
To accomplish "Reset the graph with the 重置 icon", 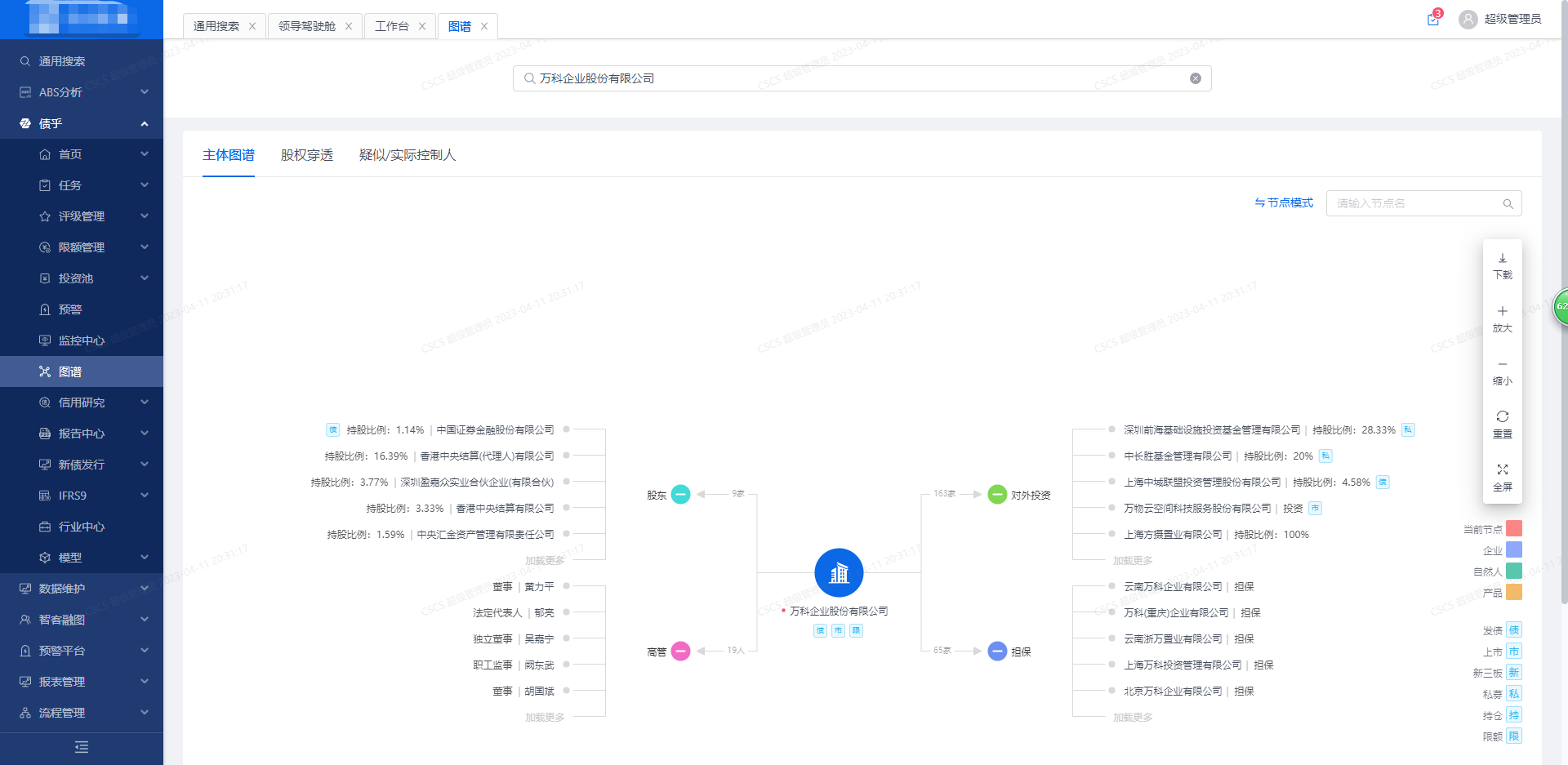I will click(x=1502, y=416).
